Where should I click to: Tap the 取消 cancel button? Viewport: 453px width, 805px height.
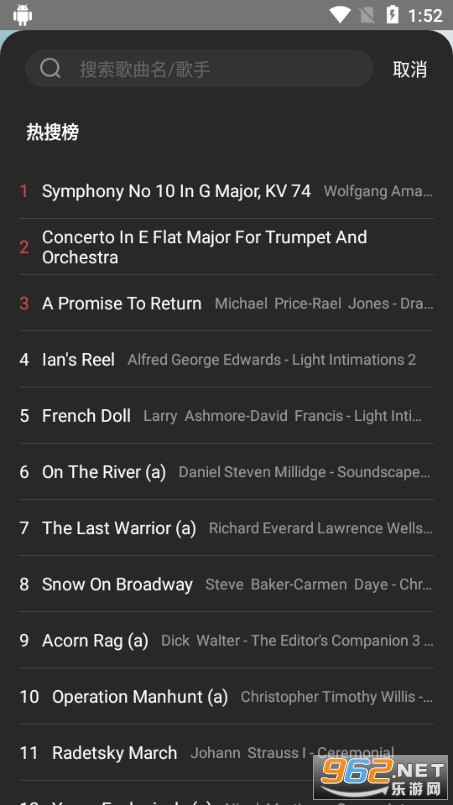(410, 69)
